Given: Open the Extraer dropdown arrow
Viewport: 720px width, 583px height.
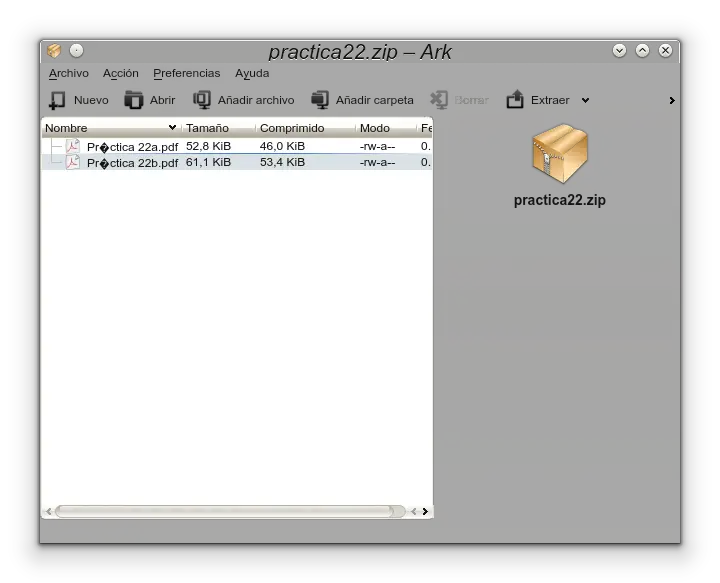Looking at the screenshot, I should [585, 100].
